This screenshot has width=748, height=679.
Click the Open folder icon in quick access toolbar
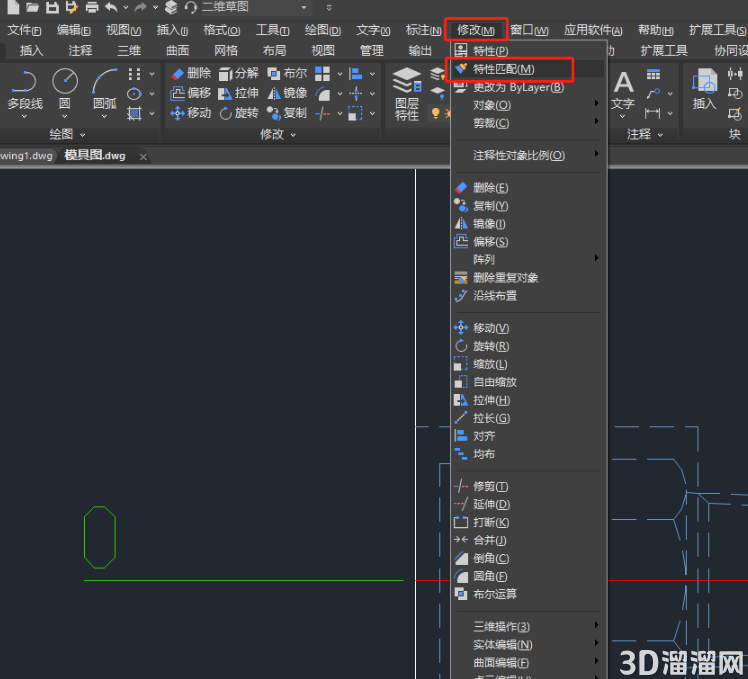(x=32, y=7)
